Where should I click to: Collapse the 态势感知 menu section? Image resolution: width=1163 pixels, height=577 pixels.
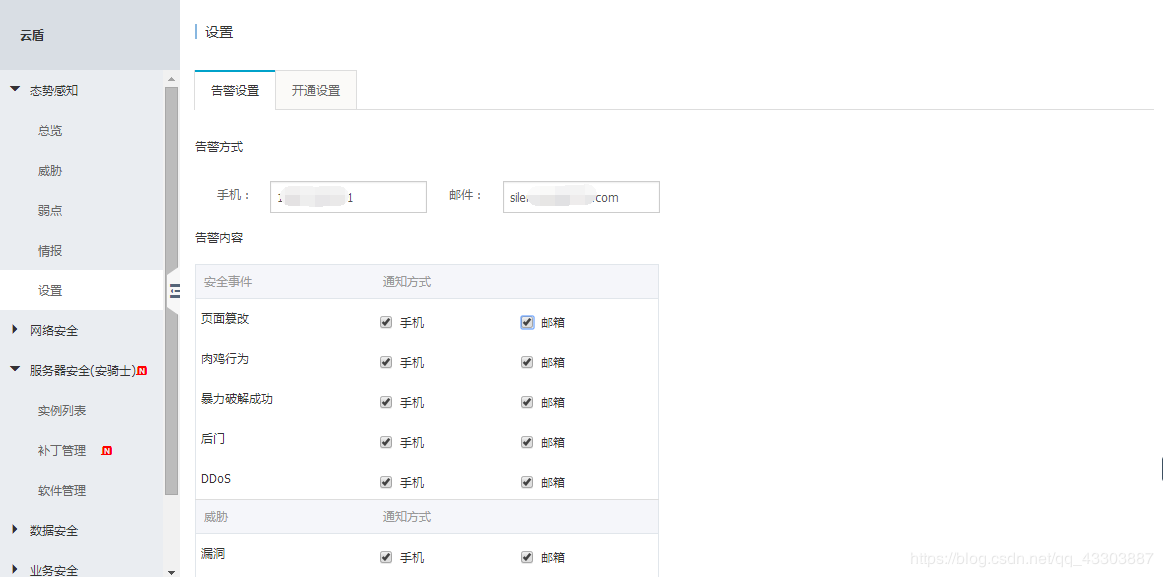click(15, 90)
